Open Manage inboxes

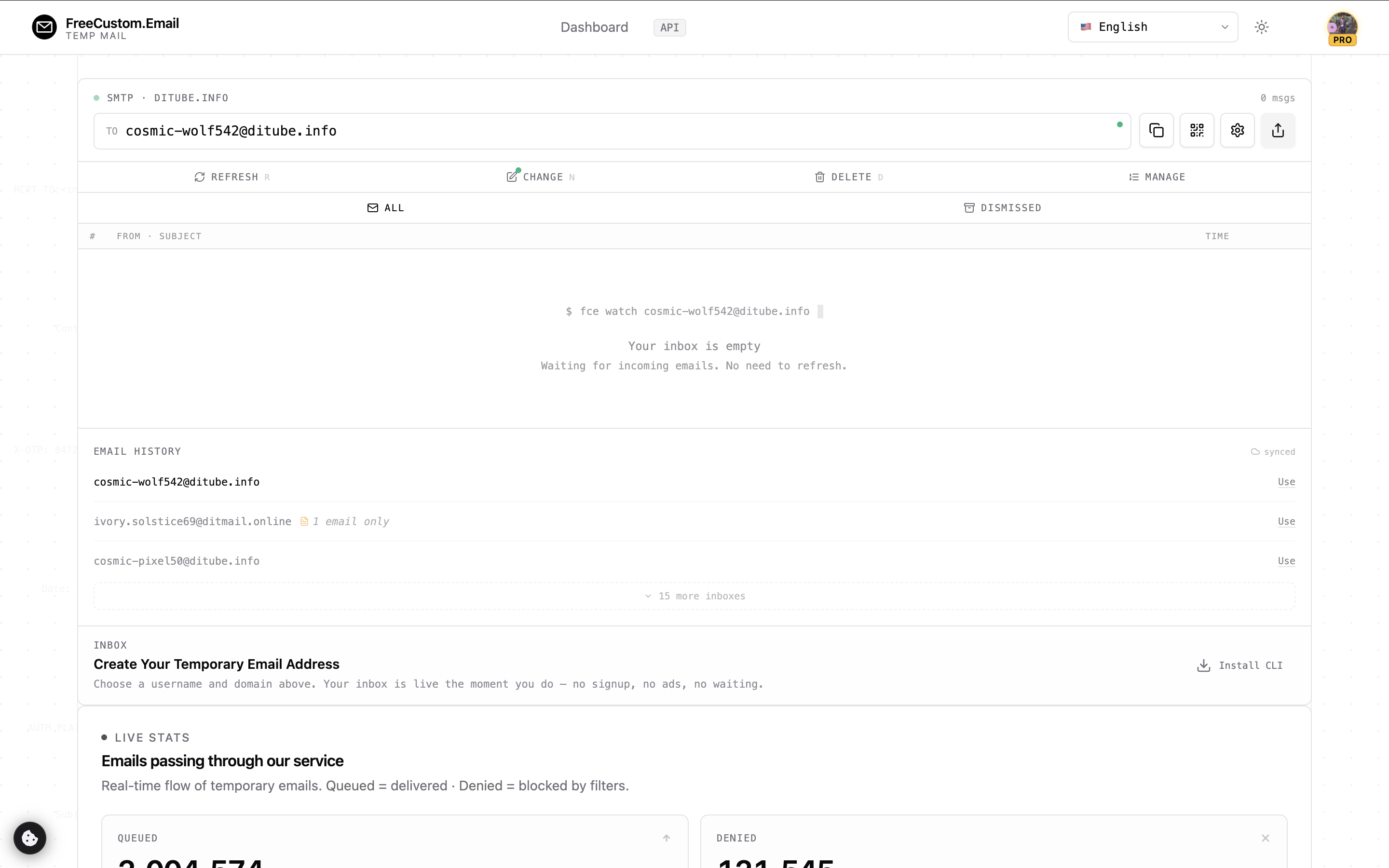click(x=1157, y=177)
